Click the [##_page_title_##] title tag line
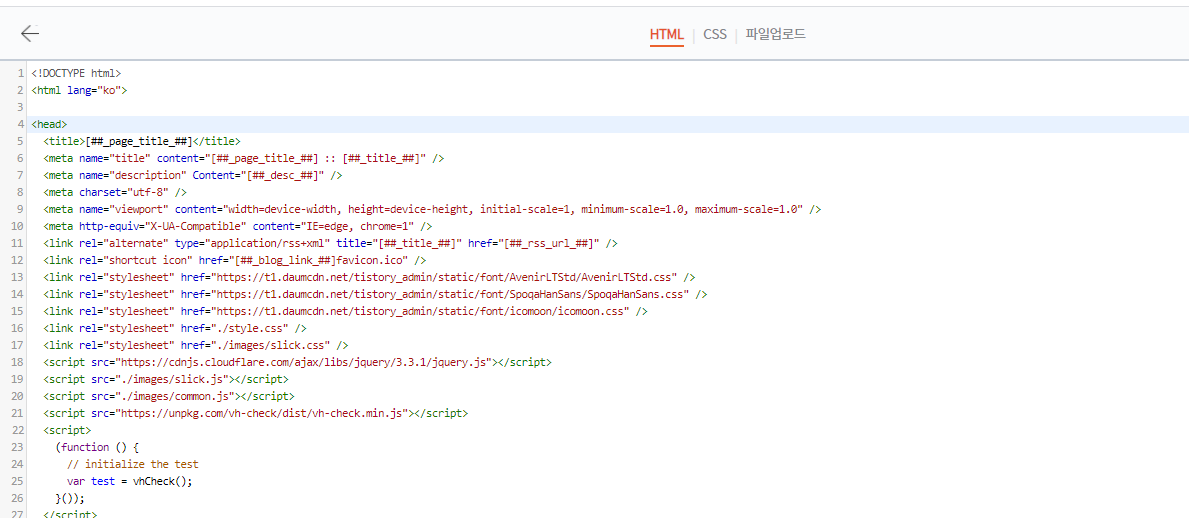Screen dimensions: 1189x518 [142, 141]
